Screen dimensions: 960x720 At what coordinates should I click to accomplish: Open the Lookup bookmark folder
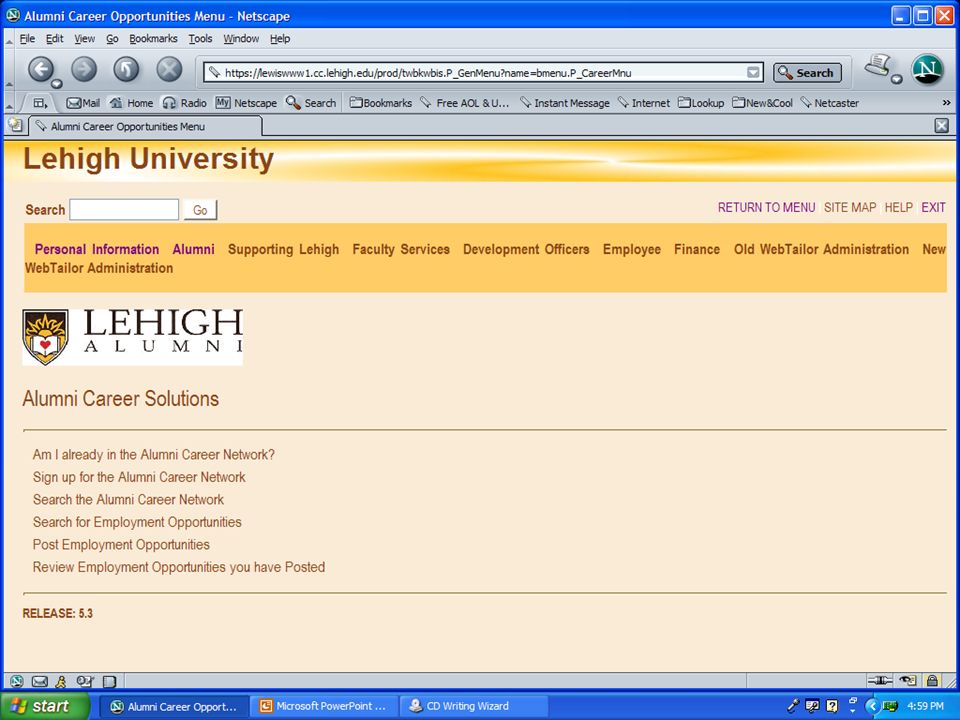(x=701, y=103)
